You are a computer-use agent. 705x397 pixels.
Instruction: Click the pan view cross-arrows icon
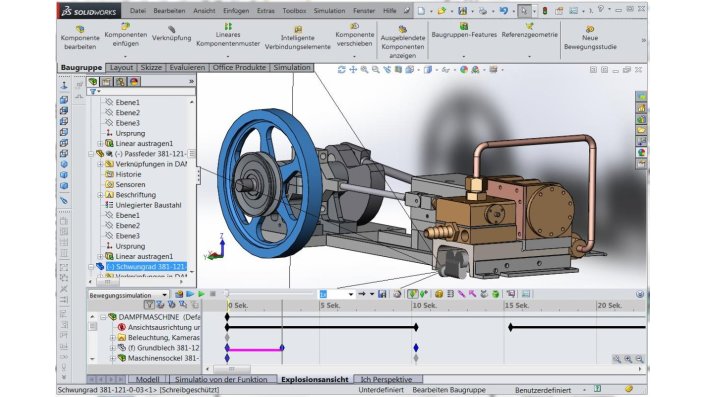[353, 70]
